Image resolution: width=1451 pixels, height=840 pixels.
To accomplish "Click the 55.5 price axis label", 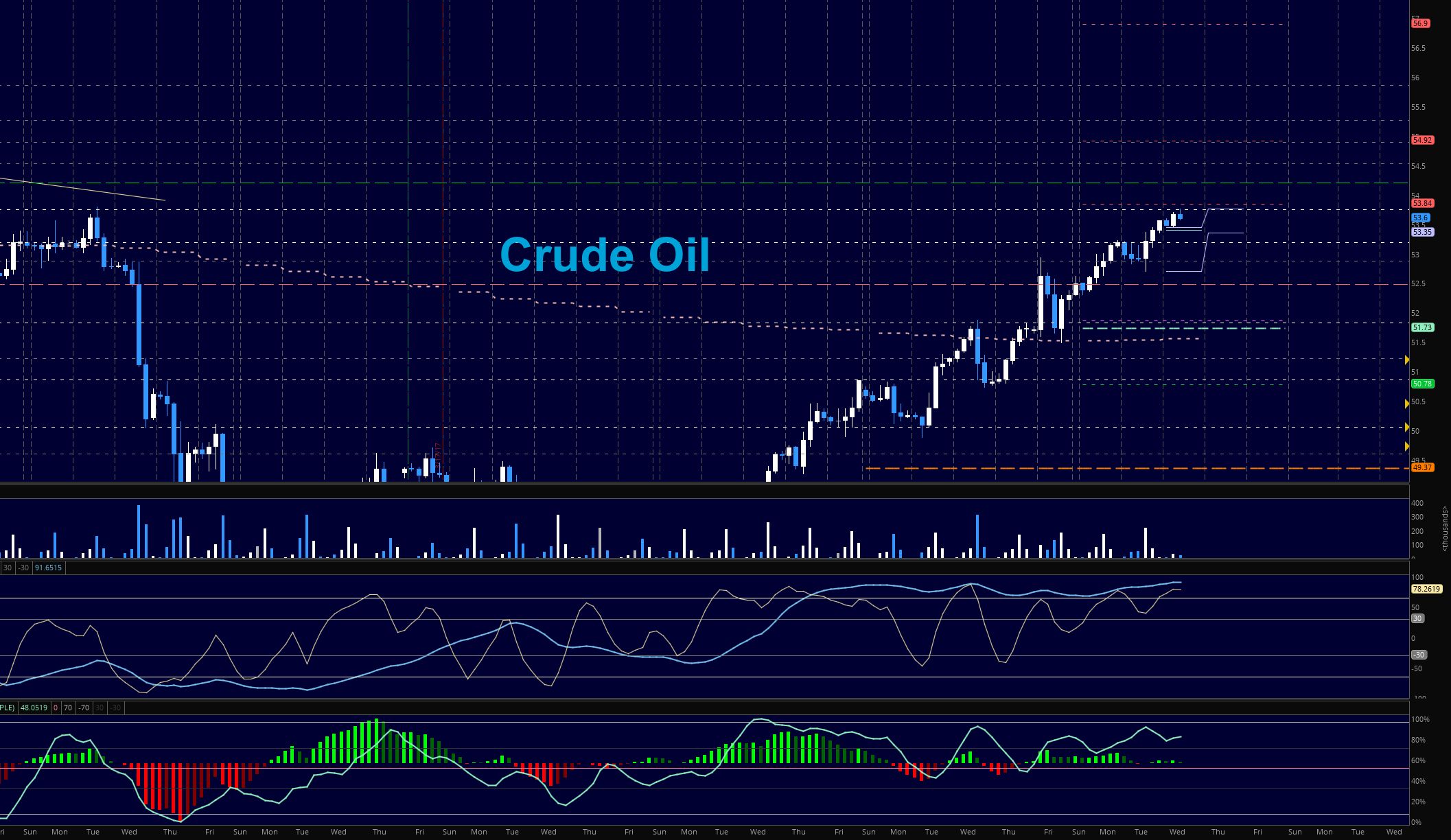I will 1418,107.
